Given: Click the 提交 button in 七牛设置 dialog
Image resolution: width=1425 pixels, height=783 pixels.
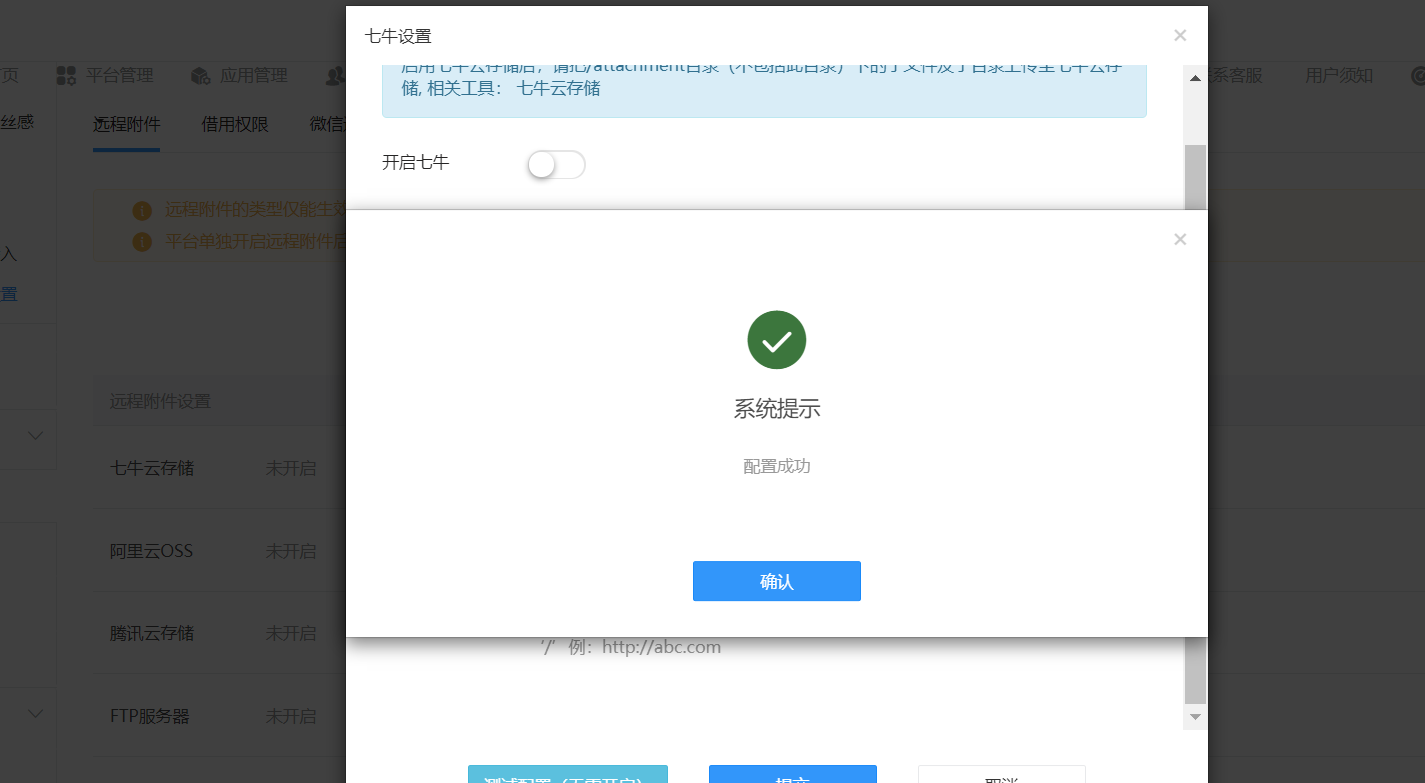Looking at the screenshot, I should pyautogui.click(x=793, y=774).
